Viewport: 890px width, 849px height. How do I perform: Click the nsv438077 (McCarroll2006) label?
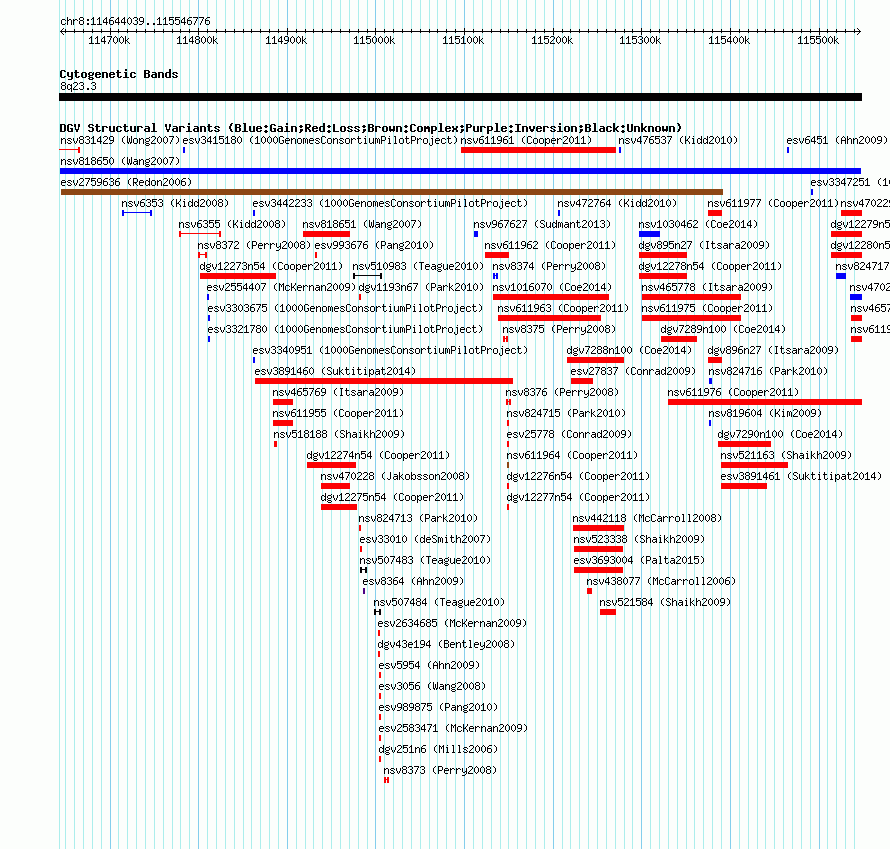(661, 581)
